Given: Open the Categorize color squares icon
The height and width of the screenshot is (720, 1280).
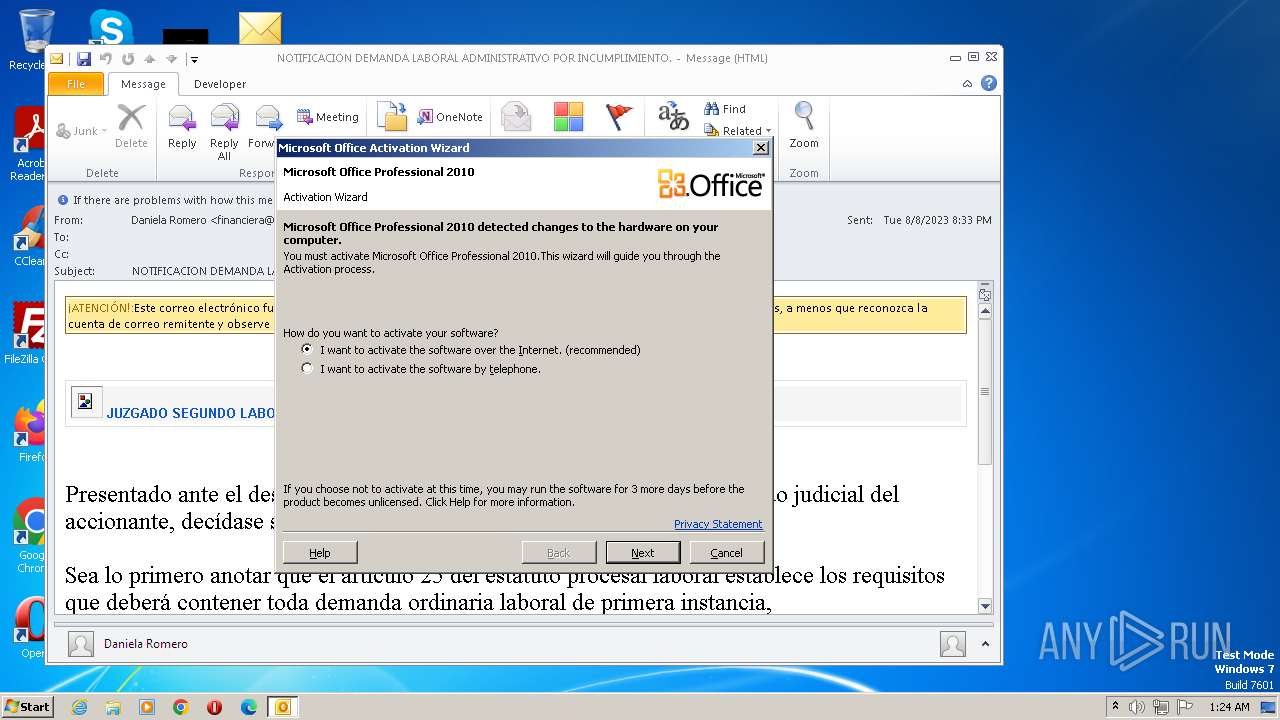Looking at the screenshot, I should [x=568, y=117].
